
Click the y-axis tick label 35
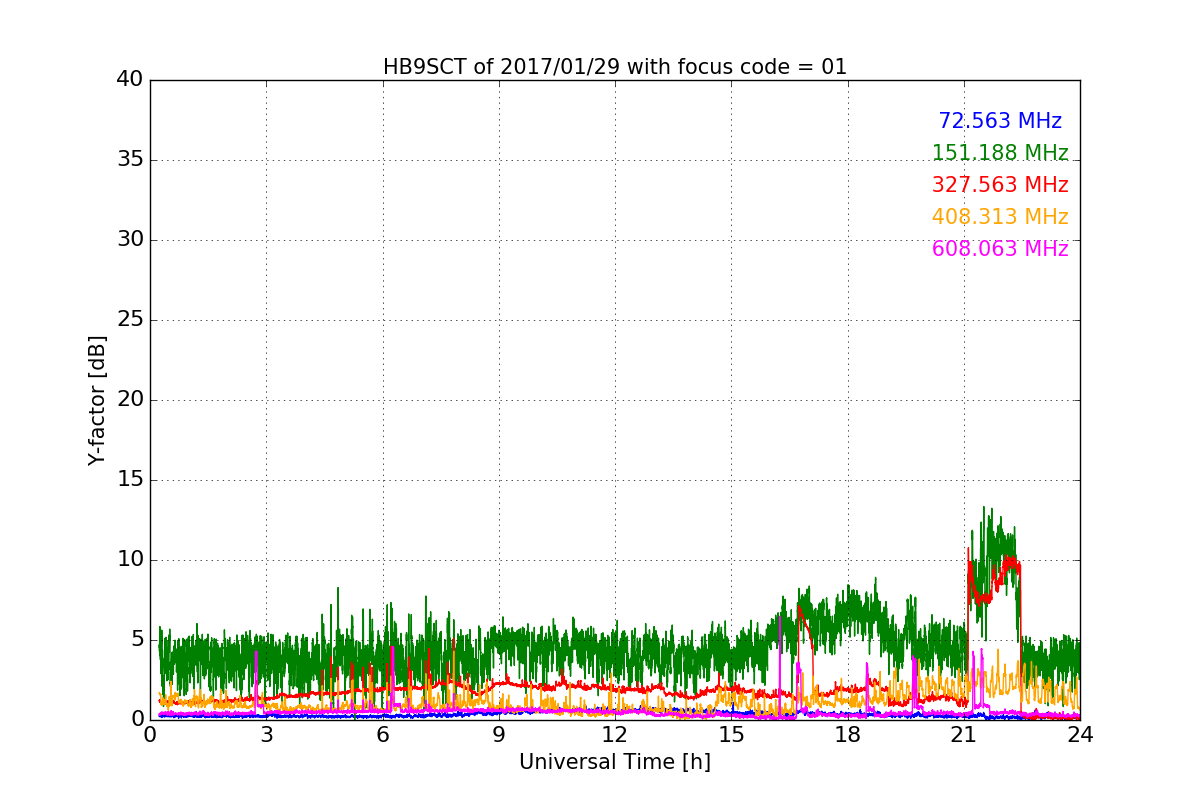[130, 159]
